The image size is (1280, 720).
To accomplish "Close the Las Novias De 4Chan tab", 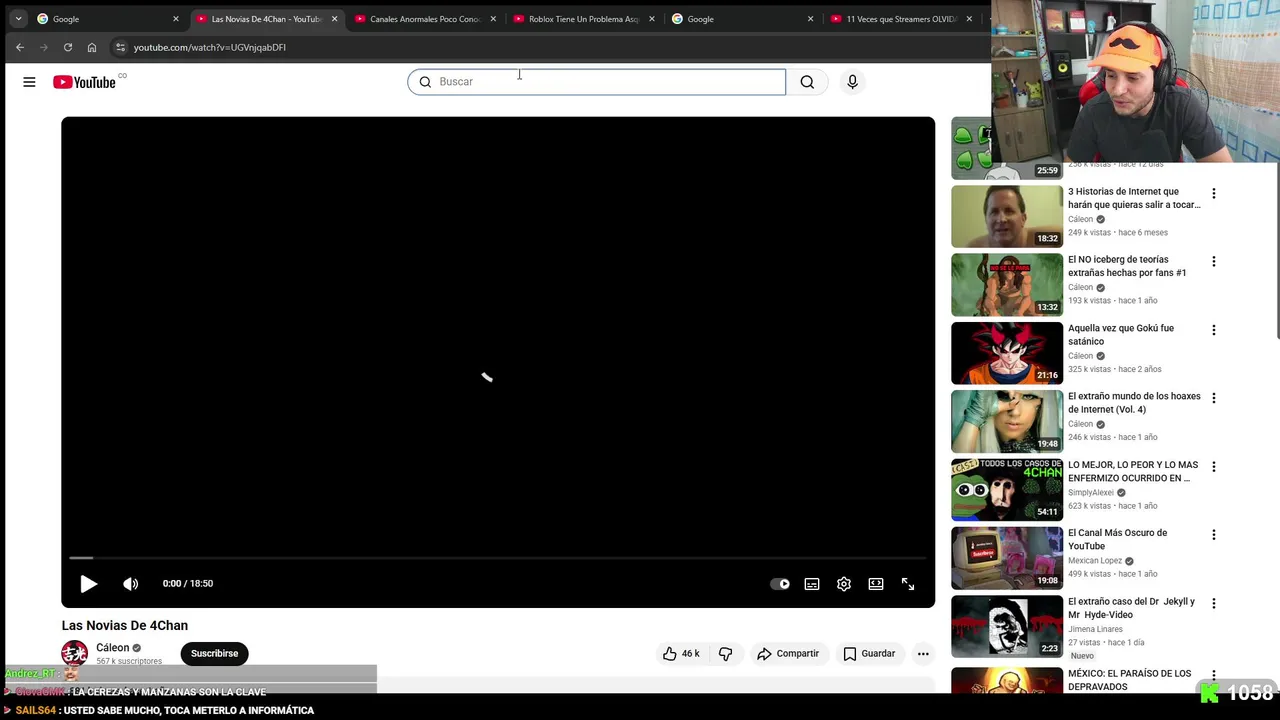I will click(334, 19).
